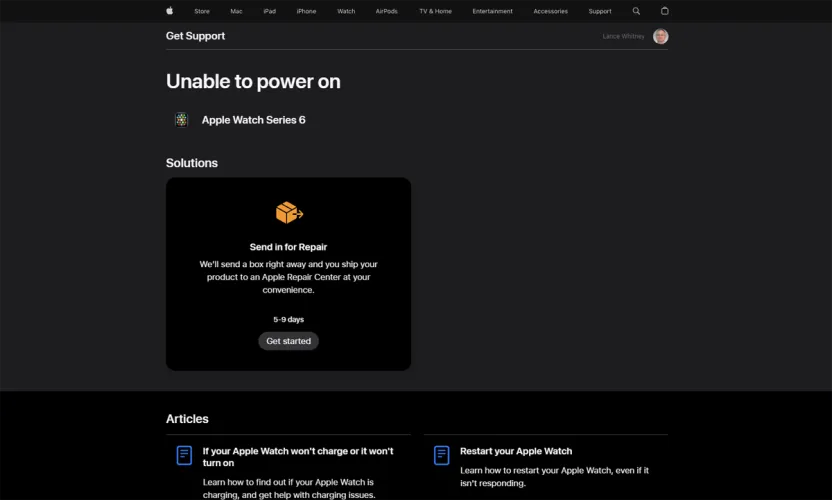Open the Store menu

[202, 11]
